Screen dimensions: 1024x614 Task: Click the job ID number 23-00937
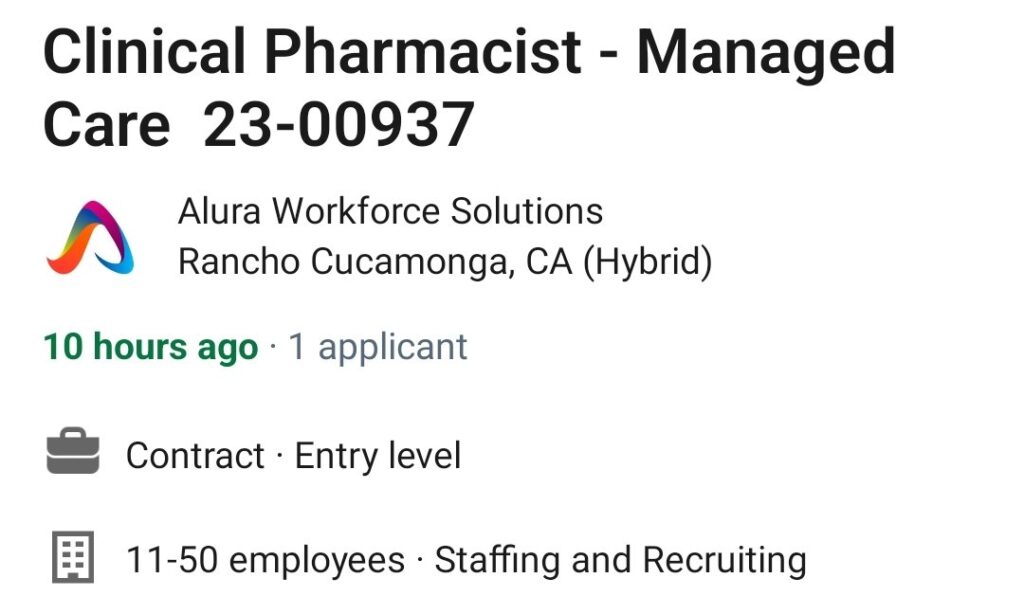(x=338, y=124)
